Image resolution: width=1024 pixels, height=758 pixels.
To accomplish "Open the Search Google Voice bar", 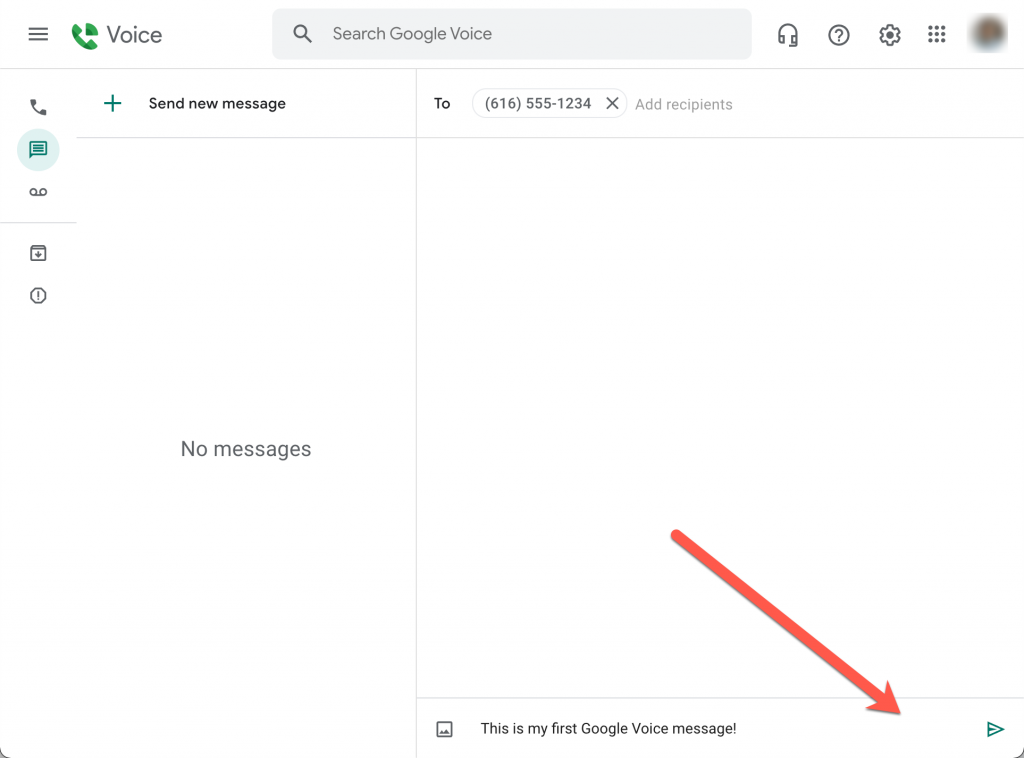I will pyautogui.click(x=512, y=33).
